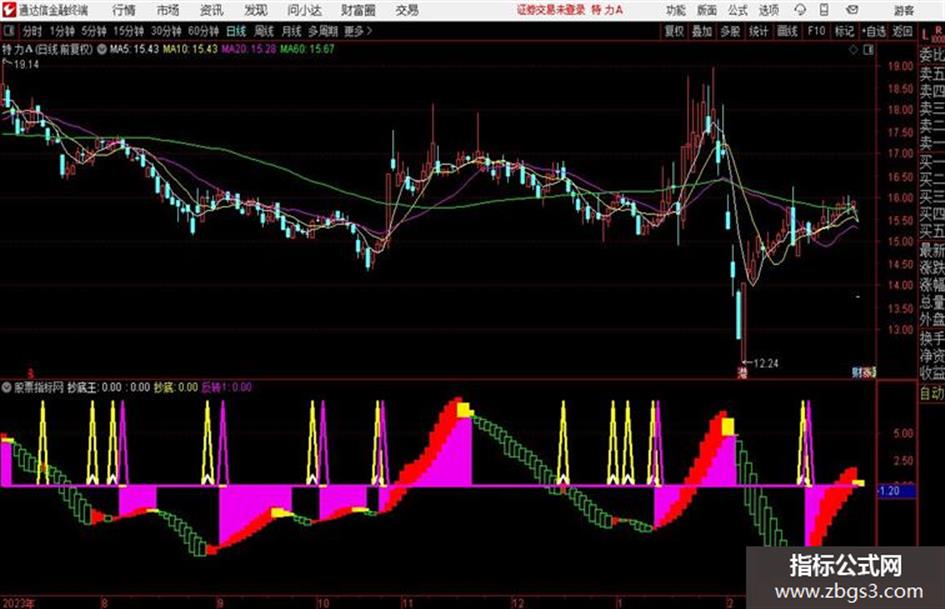Switch to the 60分钟 period tab
945x609 pixels.
[203, 31]
